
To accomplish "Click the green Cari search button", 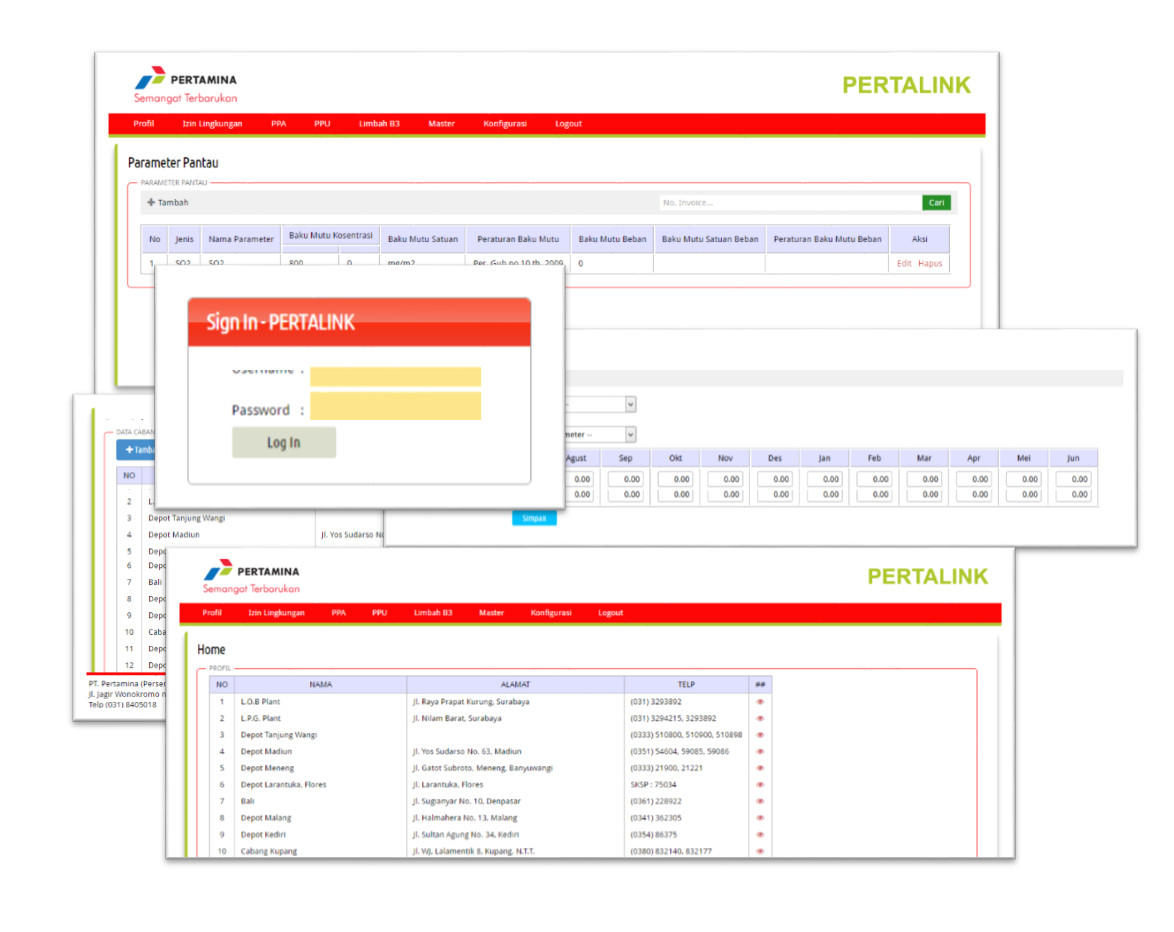I will point(936,203).
